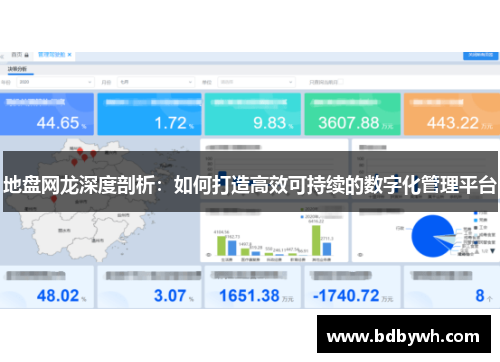
Task: Close the 管理驾驶舱 tab with its x icon
Action: pyautogui.click(x=69, y=55)
